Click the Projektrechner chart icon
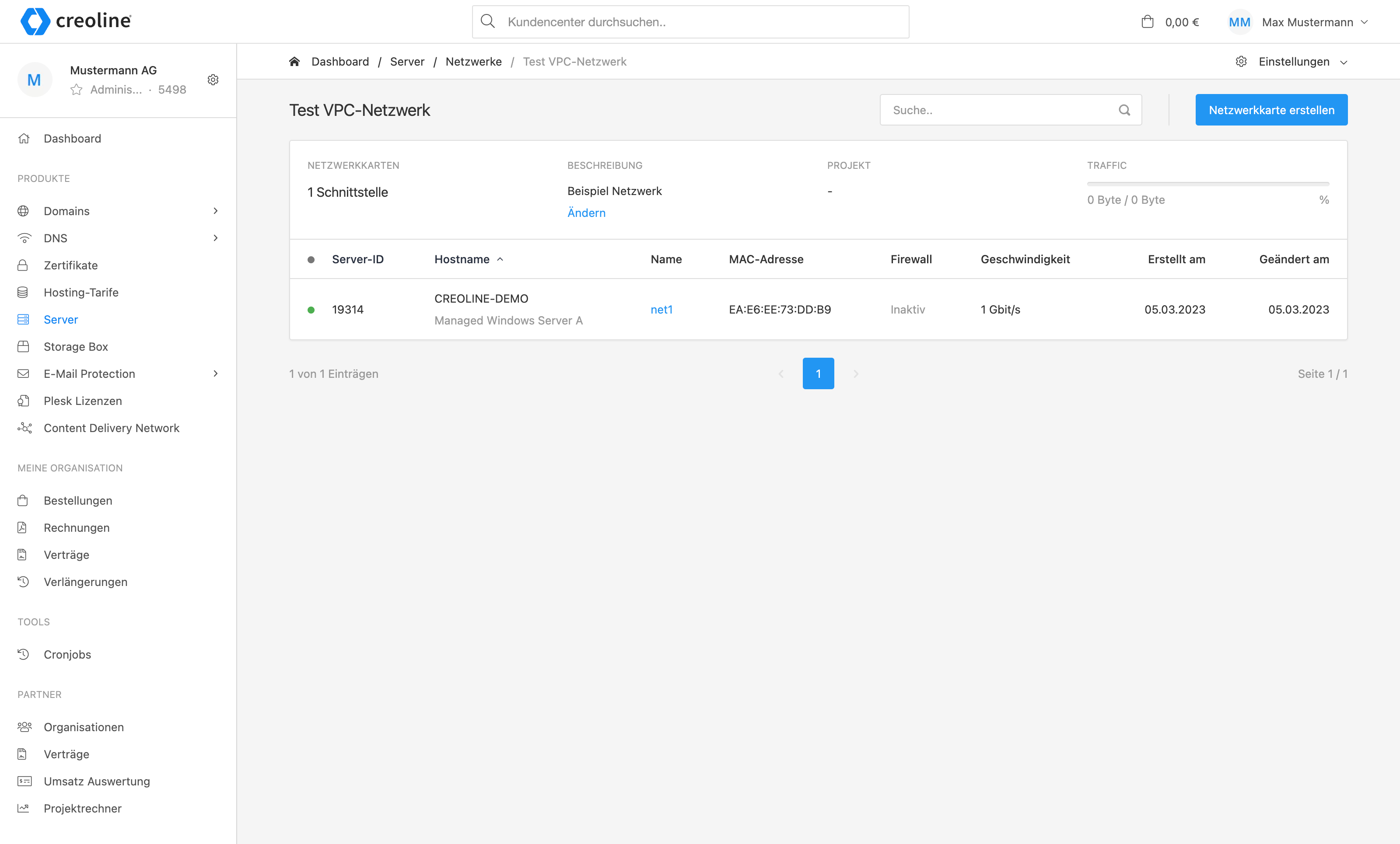Image resolution: width=1400 pixels, height=844 pixels. [23, 808]
